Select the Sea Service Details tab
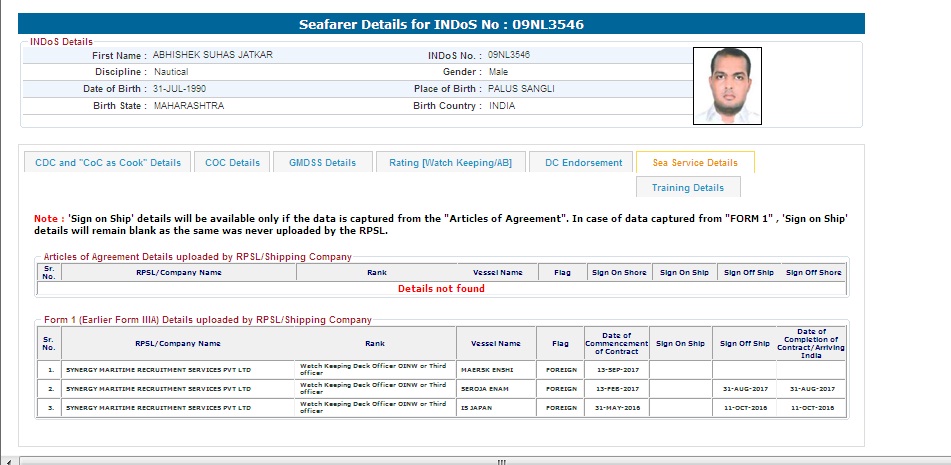Image resolution: width=951 pixels, height=465 pixels. pos(695,163)
